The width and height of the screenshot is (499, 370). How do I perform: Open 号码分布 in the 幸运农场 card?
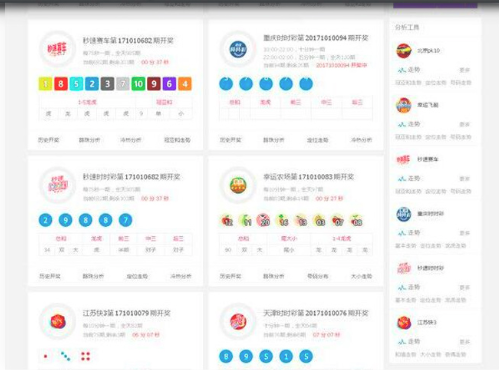[x=318, y=276]
